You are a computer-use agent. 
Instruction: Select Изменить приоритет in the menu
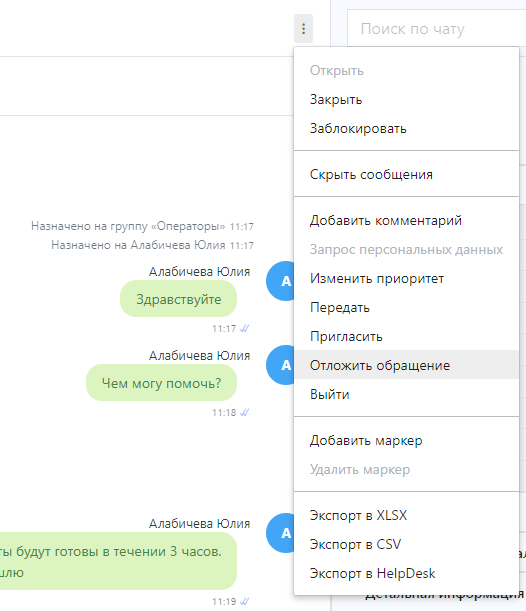pyautogui.click(x=406, y=278)
